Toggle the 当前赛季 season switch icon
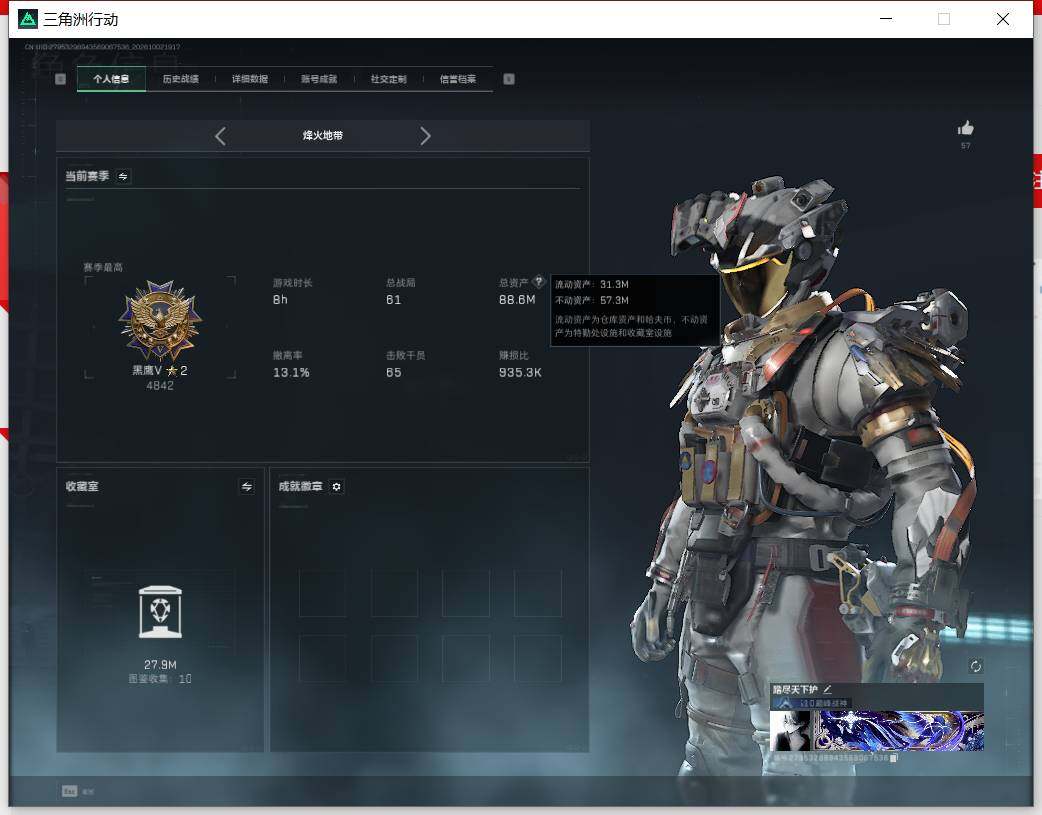The width and height of the screenshot is (1042, 815). pos(123,176)
